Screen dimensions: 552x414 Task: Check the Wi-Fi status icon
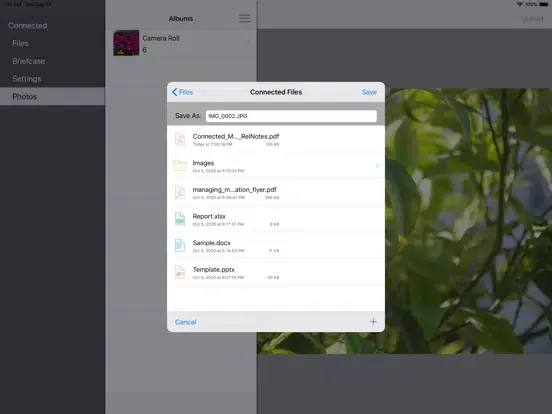click(520, 4)
